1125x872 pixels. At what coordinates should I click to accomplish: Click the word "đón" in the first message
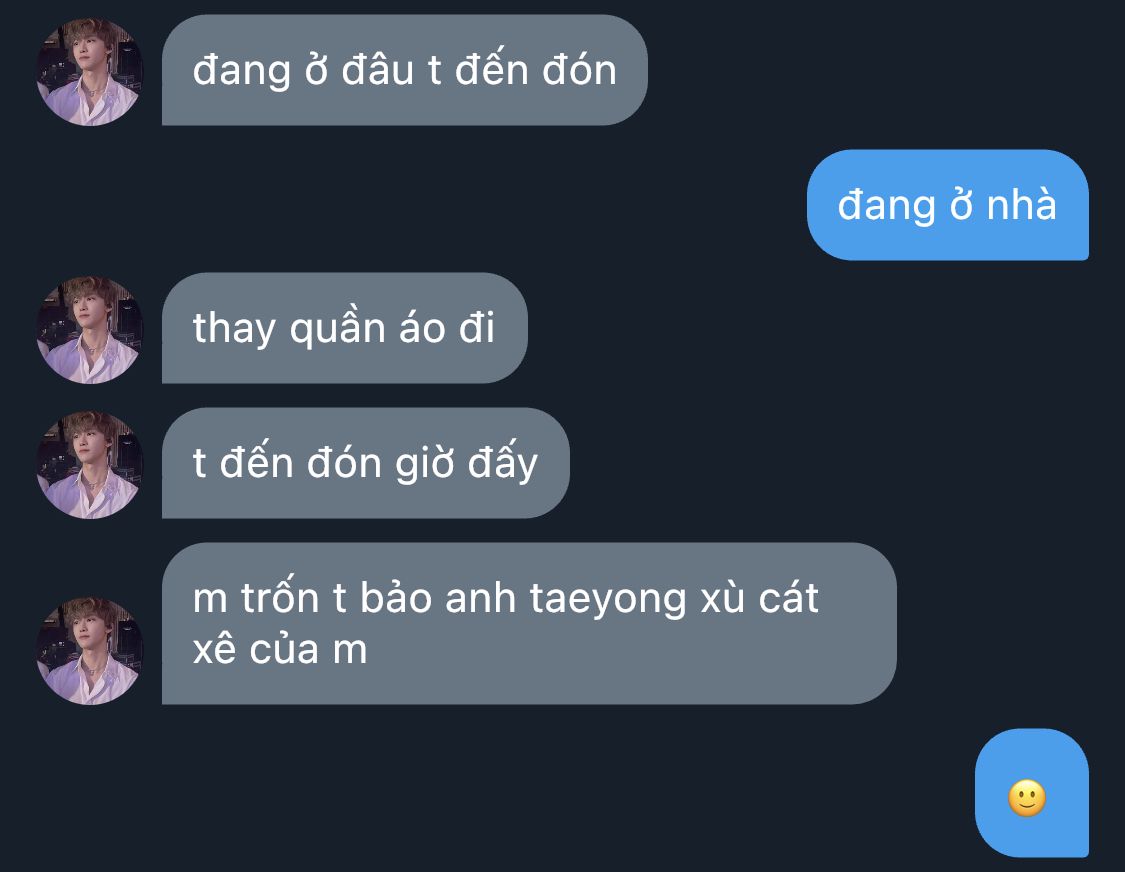tap(580, 70)
